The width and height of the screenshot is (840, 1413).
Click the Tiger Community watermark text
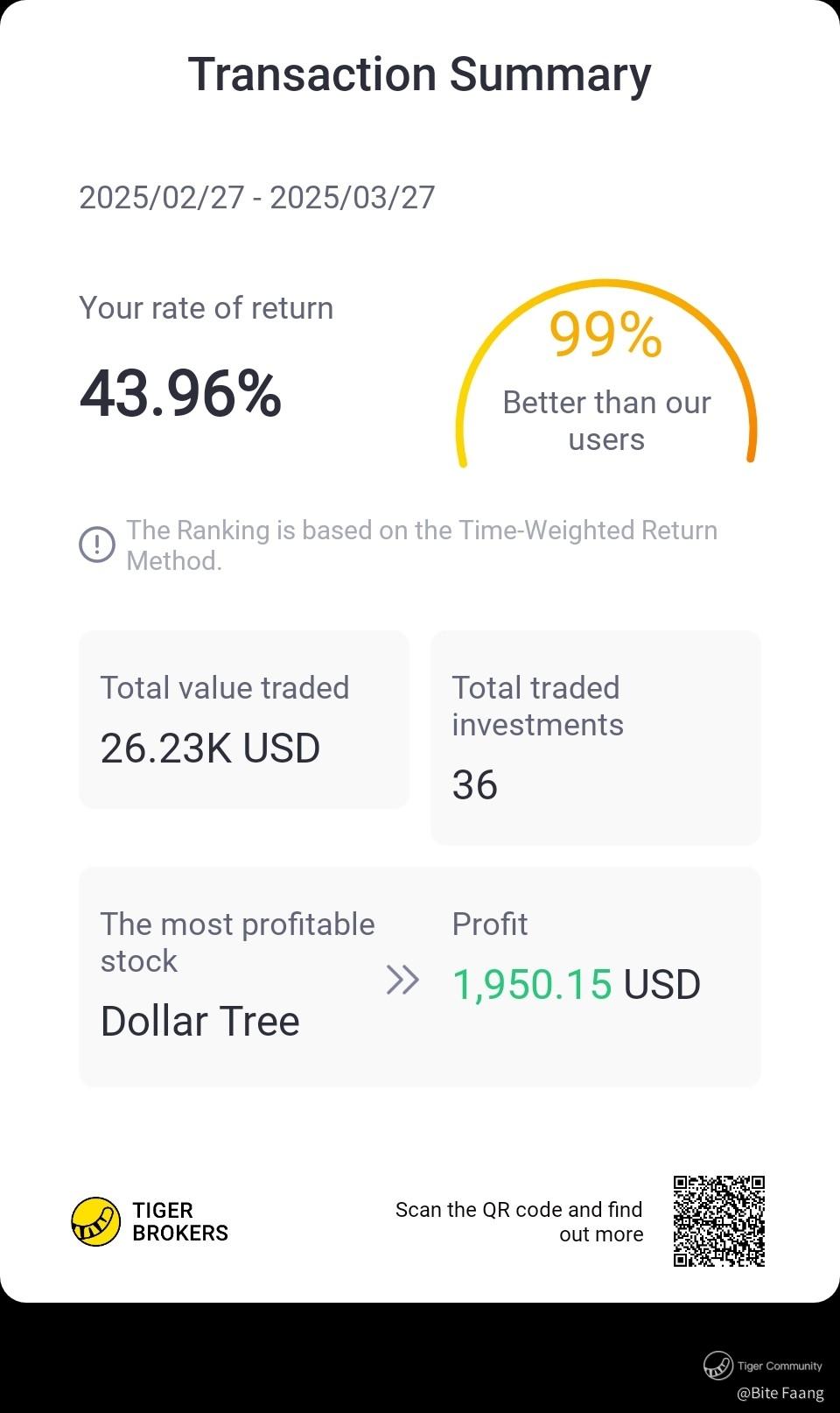pos(780,1366)
